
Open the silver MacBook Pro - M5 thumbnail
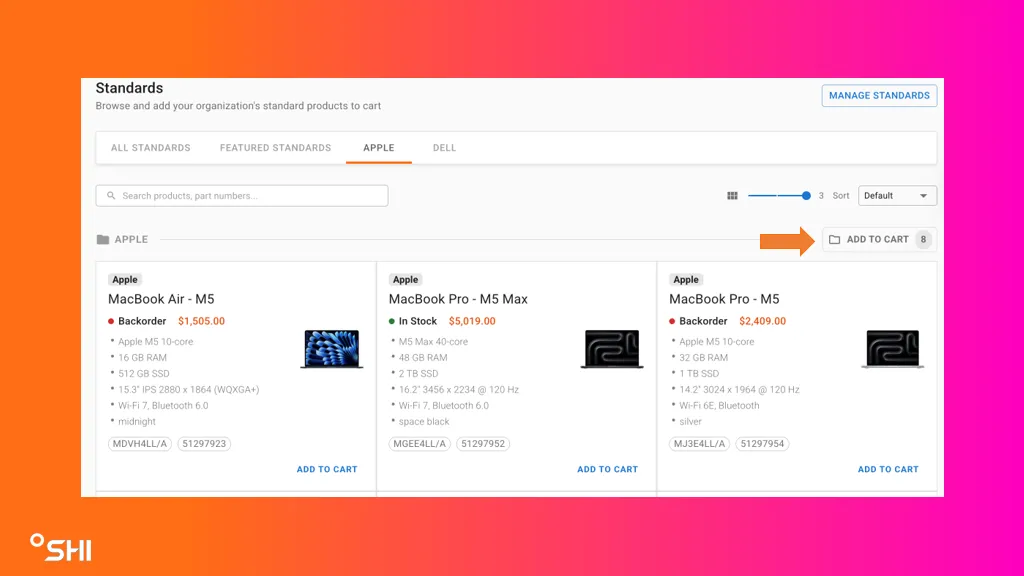(x=893, y=349)
